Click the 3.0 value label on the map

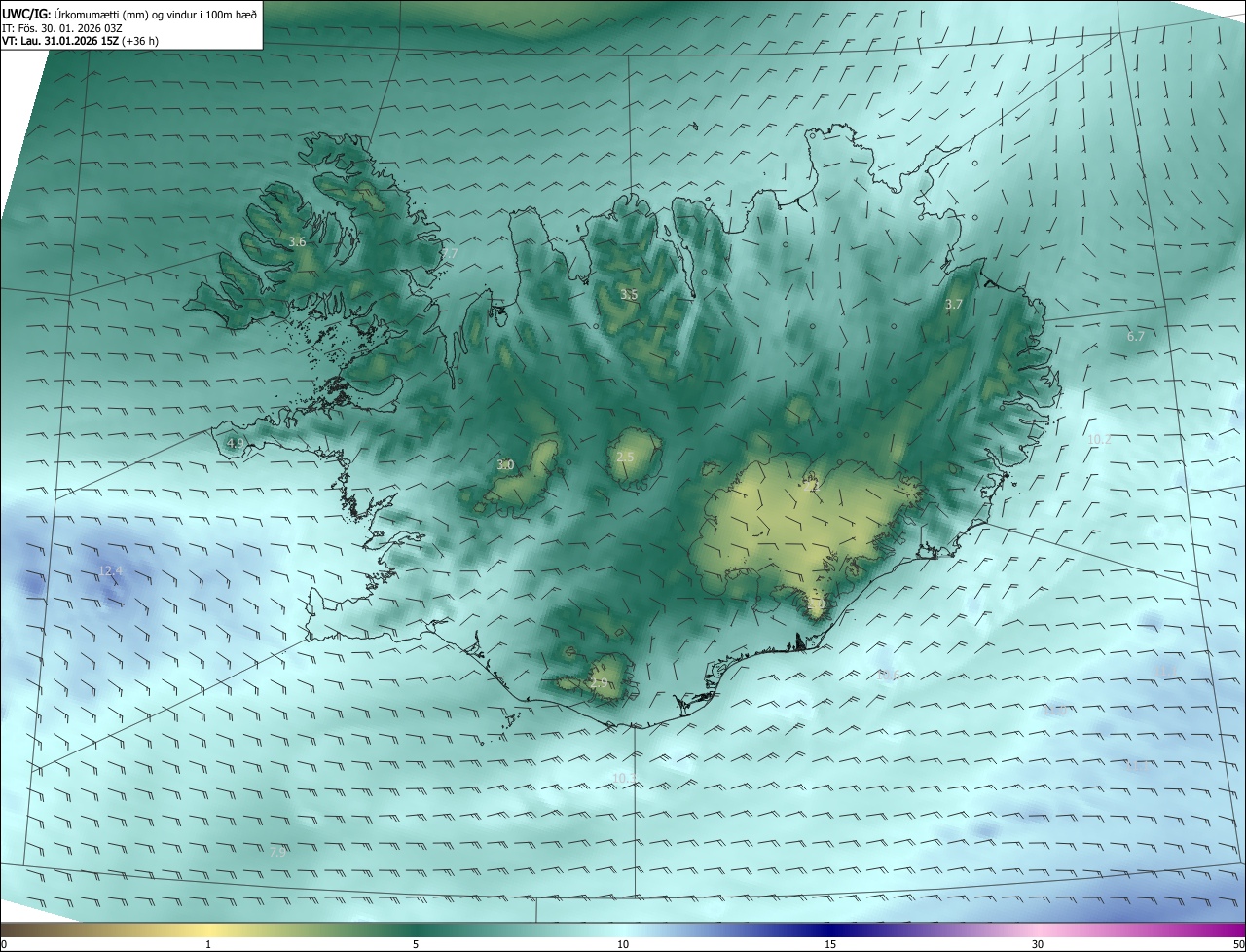[505, 465]
